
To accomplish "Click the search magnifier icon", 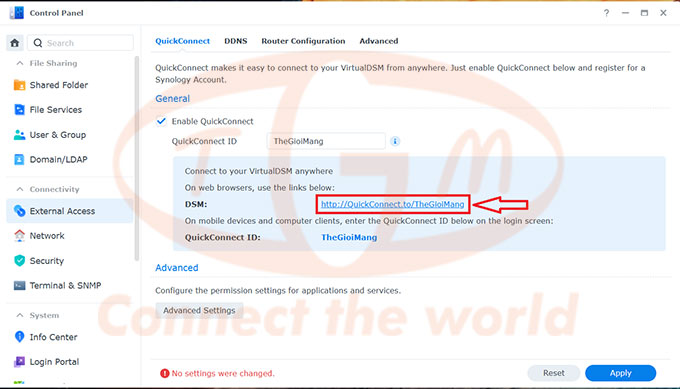I will (38, 43).
